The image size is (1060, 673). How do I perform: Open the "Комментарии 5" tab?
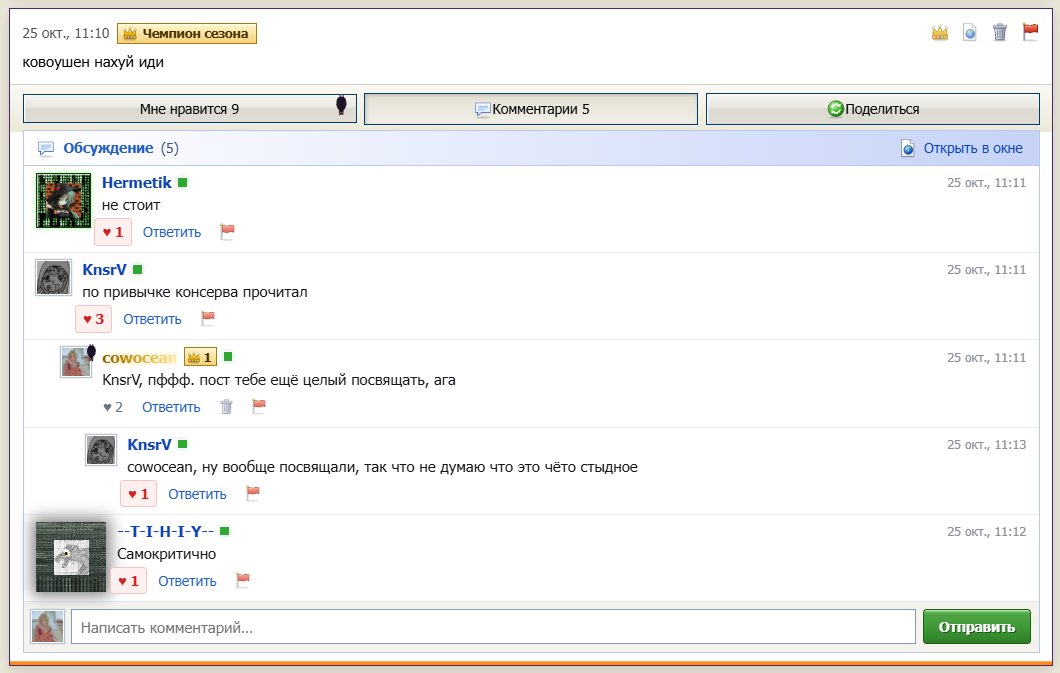click(531, 109)
